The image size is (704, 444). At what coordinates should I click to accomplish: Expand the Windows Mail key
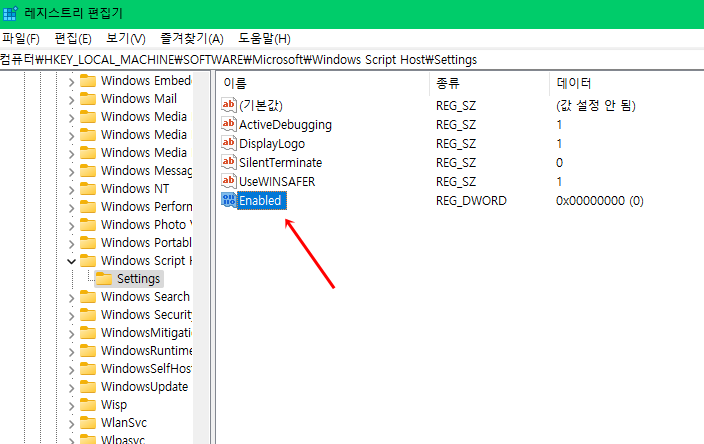tap(71, 99)
